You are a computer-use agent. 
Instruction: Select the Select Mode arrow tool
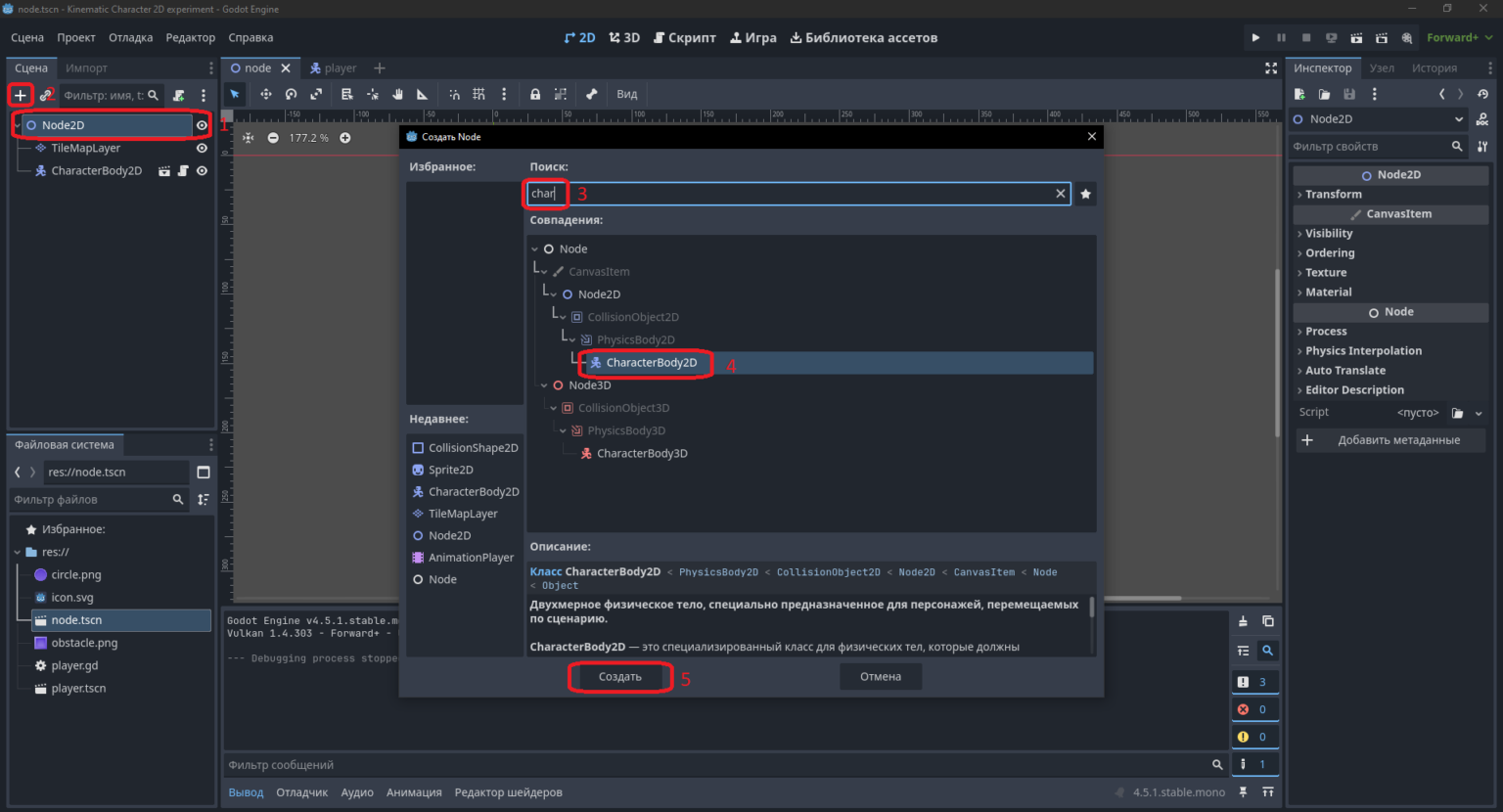(235, 94)
